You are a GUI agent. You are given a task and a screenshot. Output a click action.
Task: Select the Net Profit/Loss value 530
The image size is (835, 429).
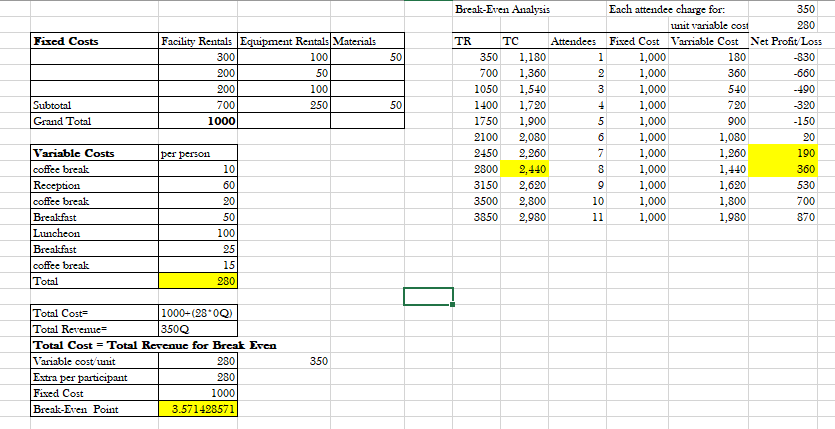click(x=783, y=185)
